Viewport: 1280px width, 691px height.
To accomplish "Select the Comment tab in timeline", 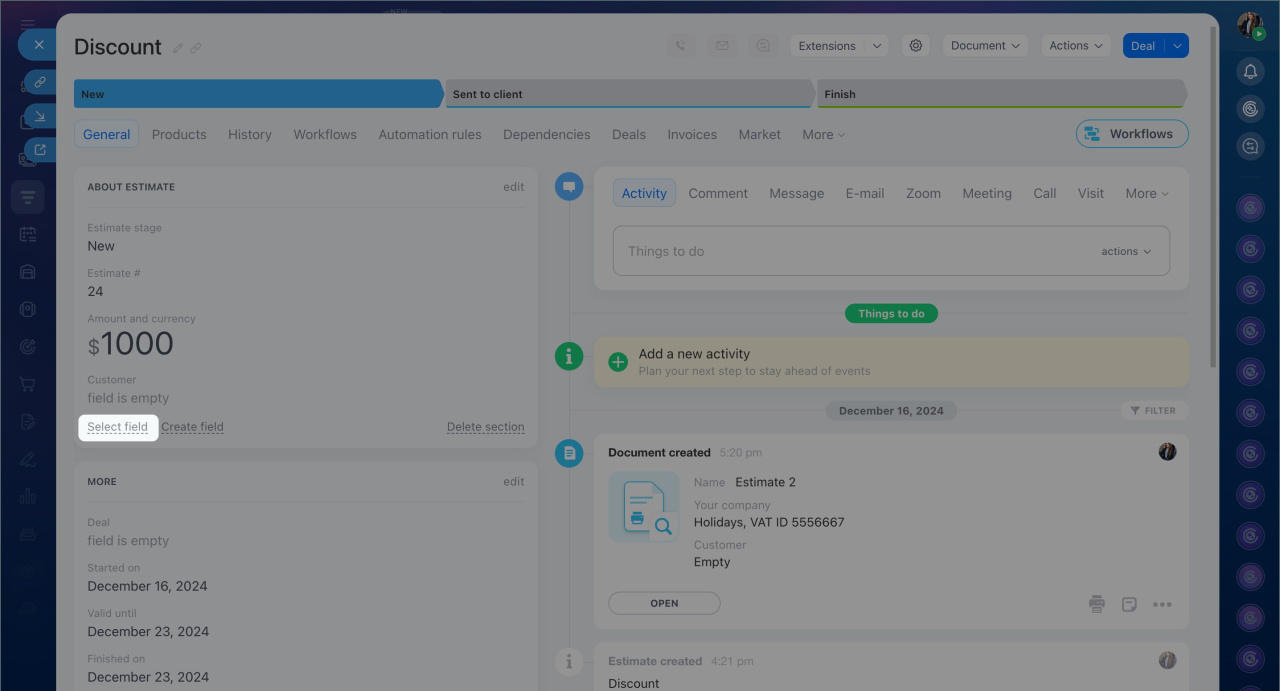I will (718, 194).
